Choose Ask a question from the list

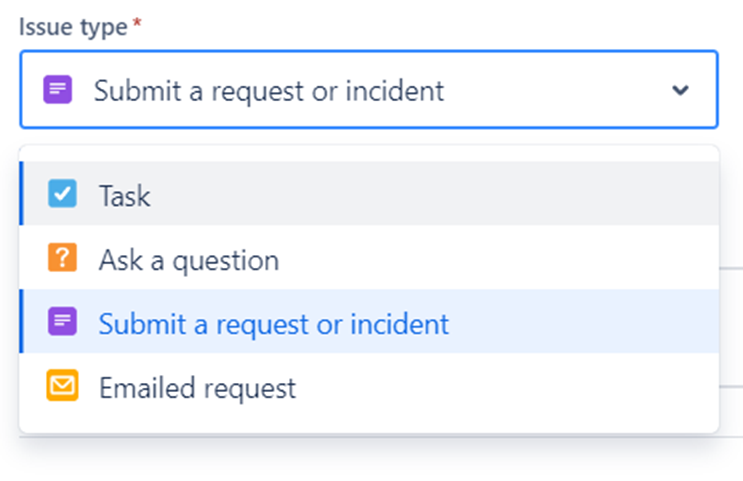pos(369,257)
